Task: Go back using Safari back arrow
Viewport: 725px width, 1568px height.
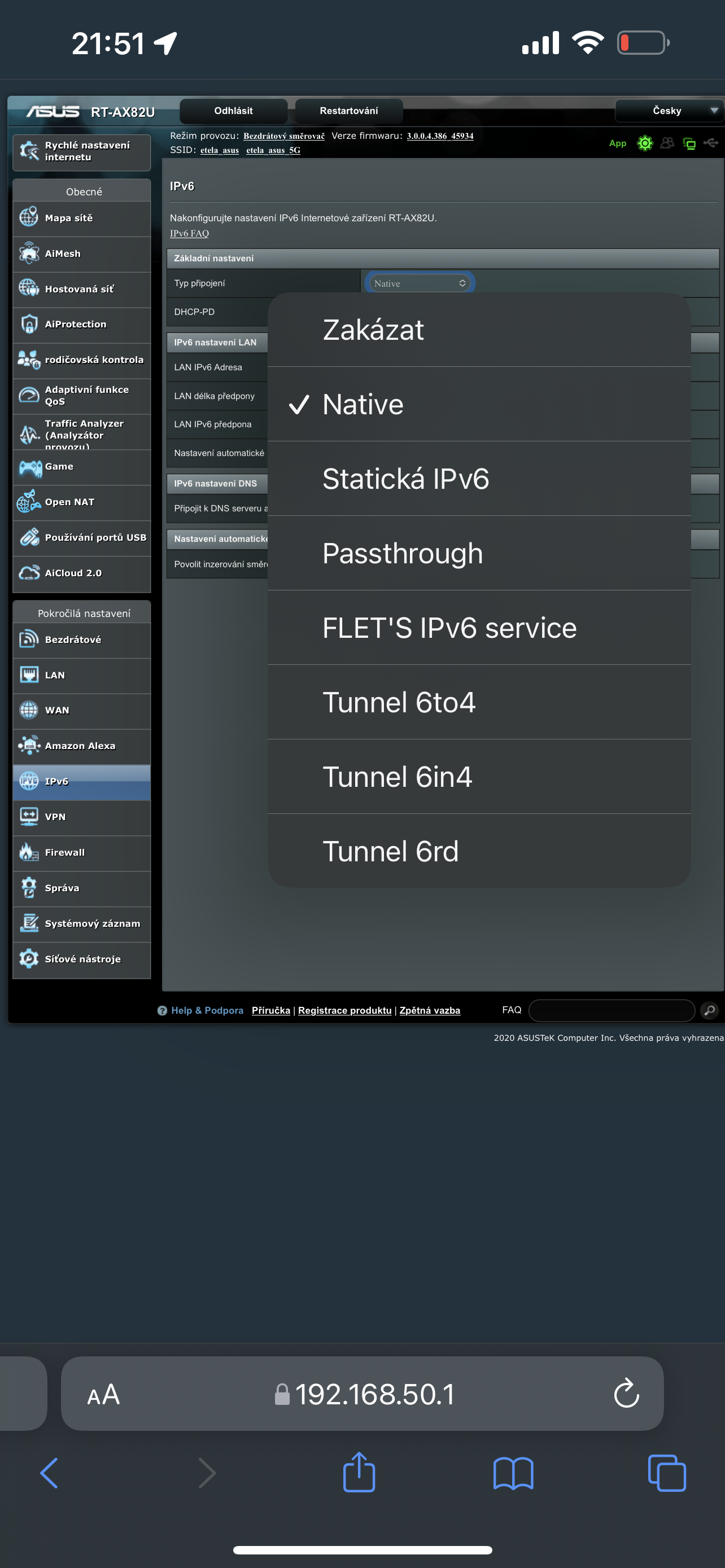Action: 49,1473
